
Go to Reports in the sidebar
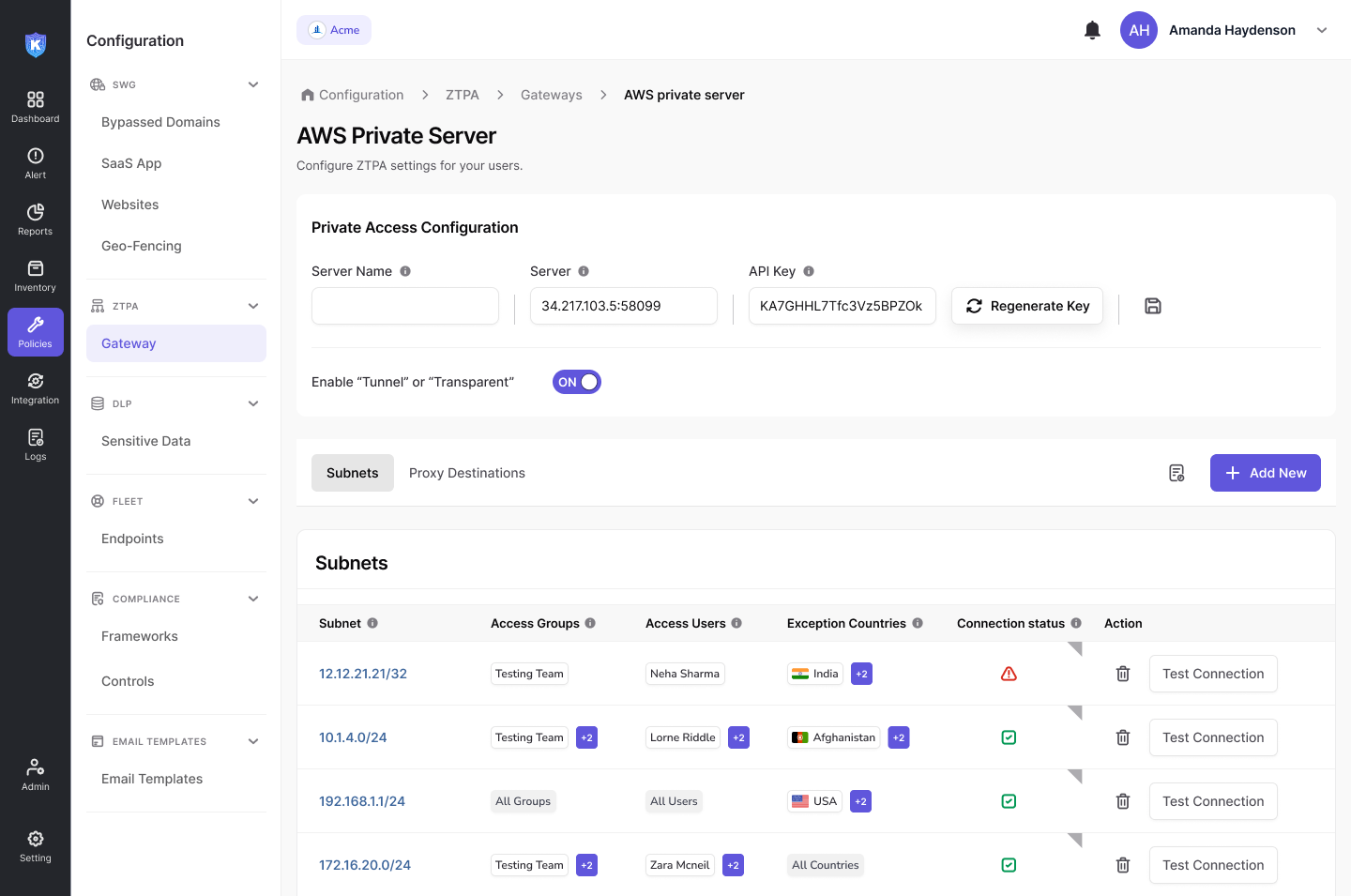[x=36, y=220]
